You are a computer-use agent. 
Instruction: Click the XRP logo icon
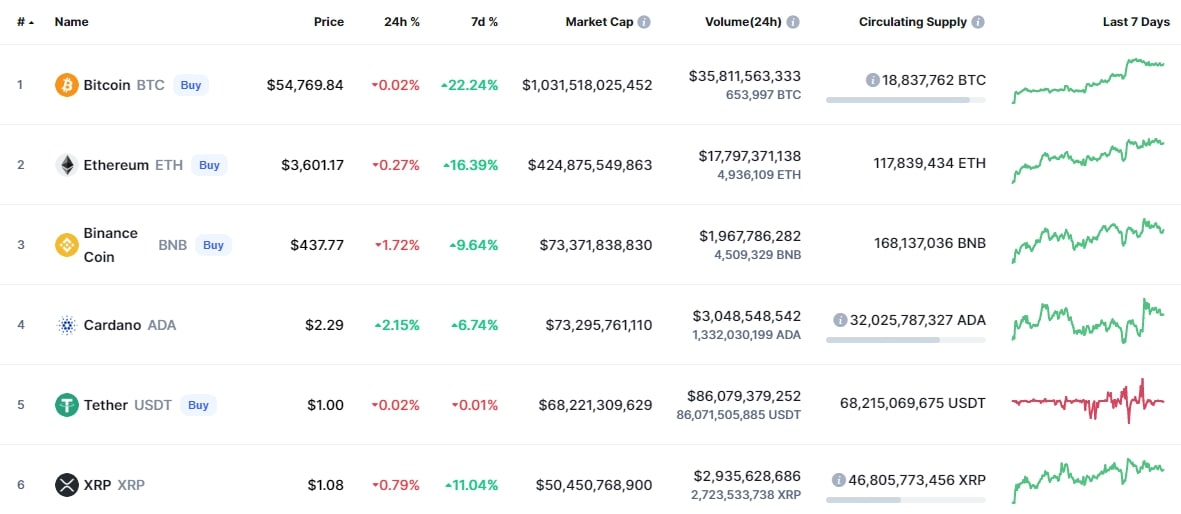pos(67,485)
